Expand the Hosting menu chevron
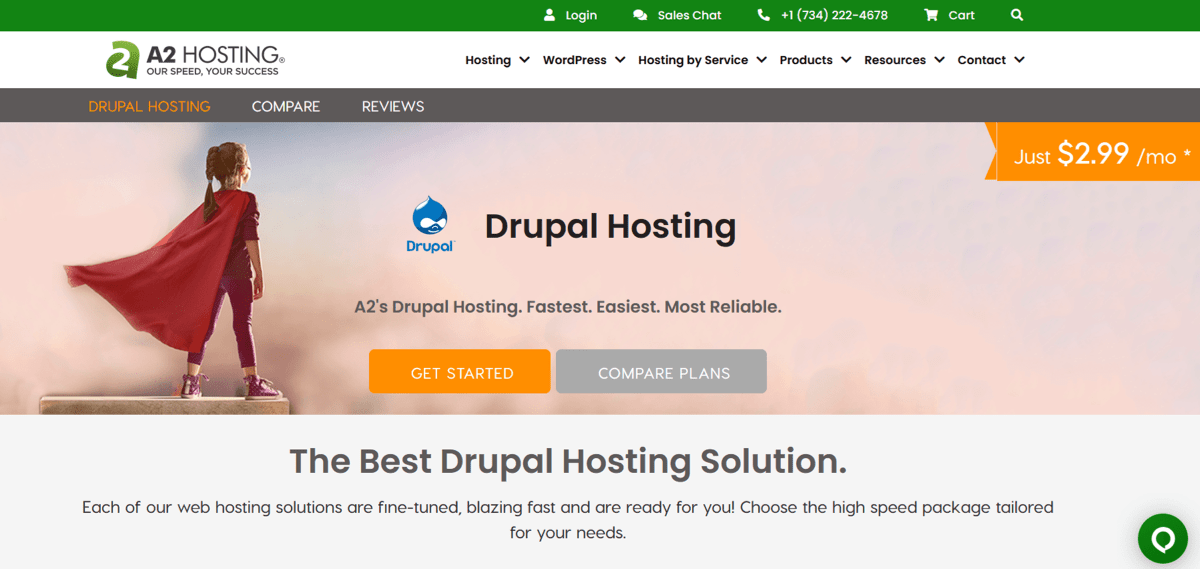Screen dimensions: 1200x569 [524, 60]
